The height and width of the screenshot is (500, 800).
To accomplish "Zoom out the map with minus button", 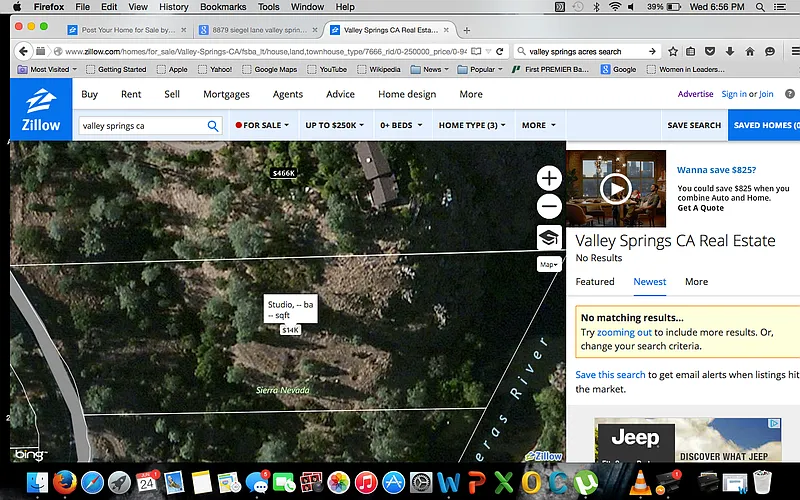I will (x=549, y=207).
